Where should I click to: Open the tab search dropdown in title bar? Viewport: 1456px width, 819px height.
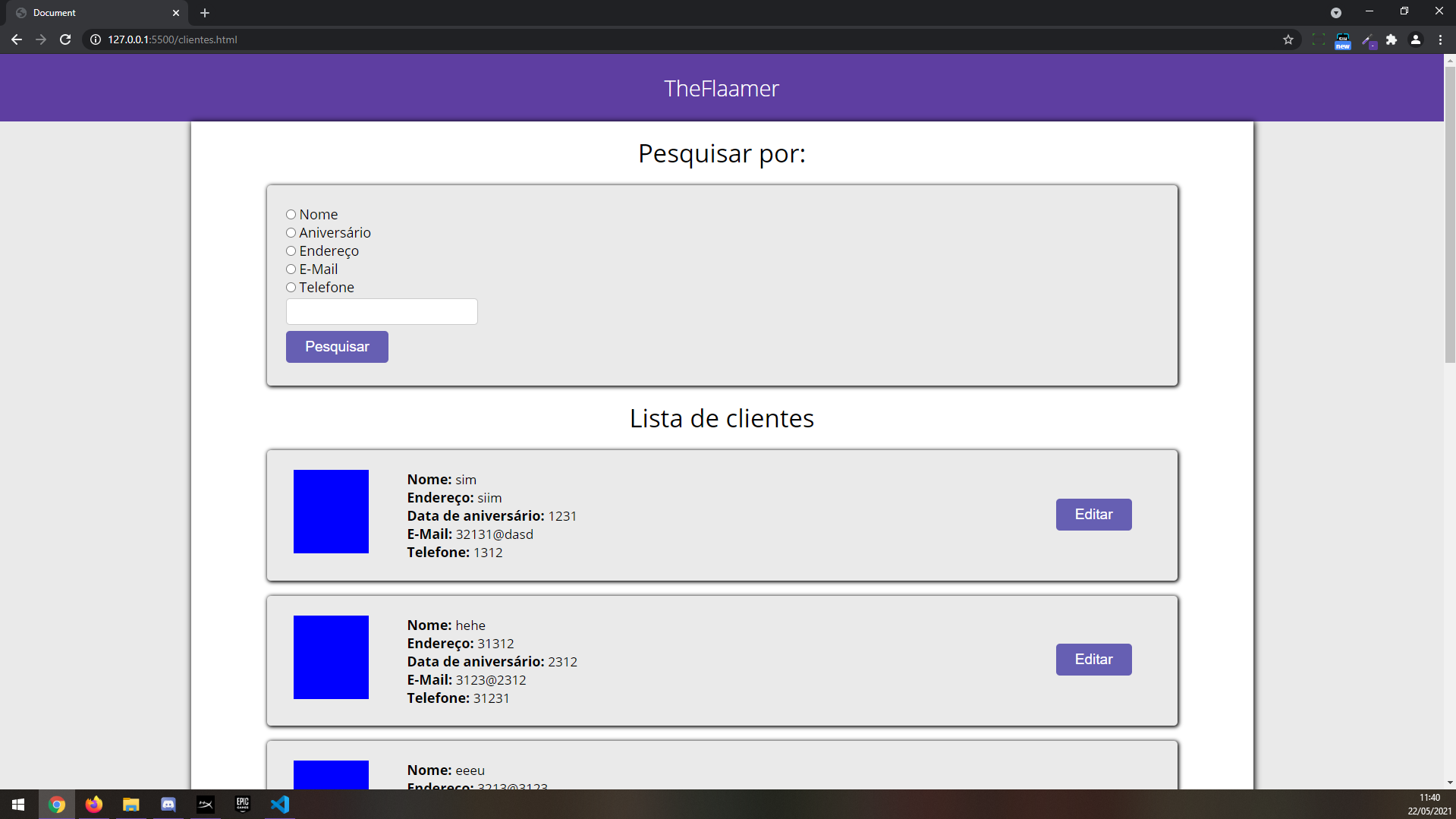click(1336, 13)
